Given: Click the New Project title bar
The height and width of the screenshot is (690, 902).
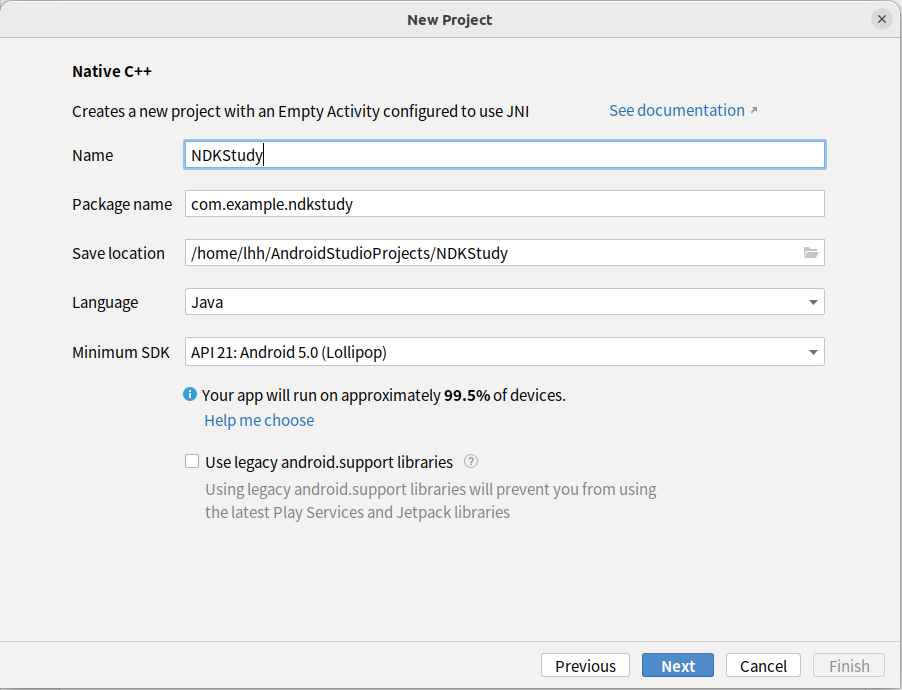Looking at the screenshot, I should click(x=449, y=19).
